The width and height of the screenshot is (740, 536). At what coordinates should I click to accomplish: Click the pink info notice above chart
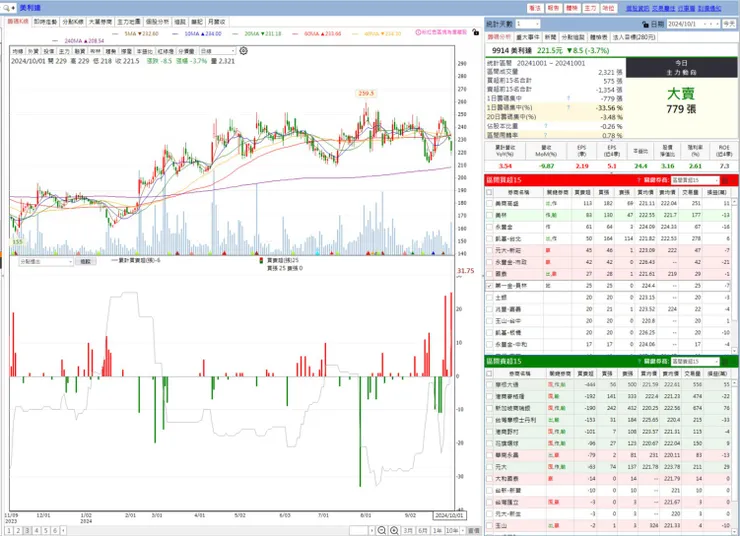click(441, 32)
